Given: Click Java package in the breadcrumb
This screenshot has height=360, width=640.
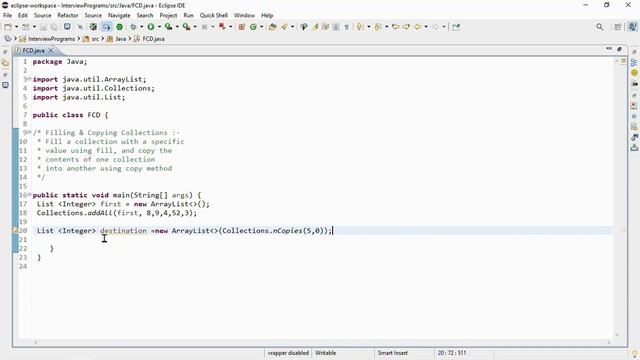Looking at the screenshot, I should tap(120, 39).
